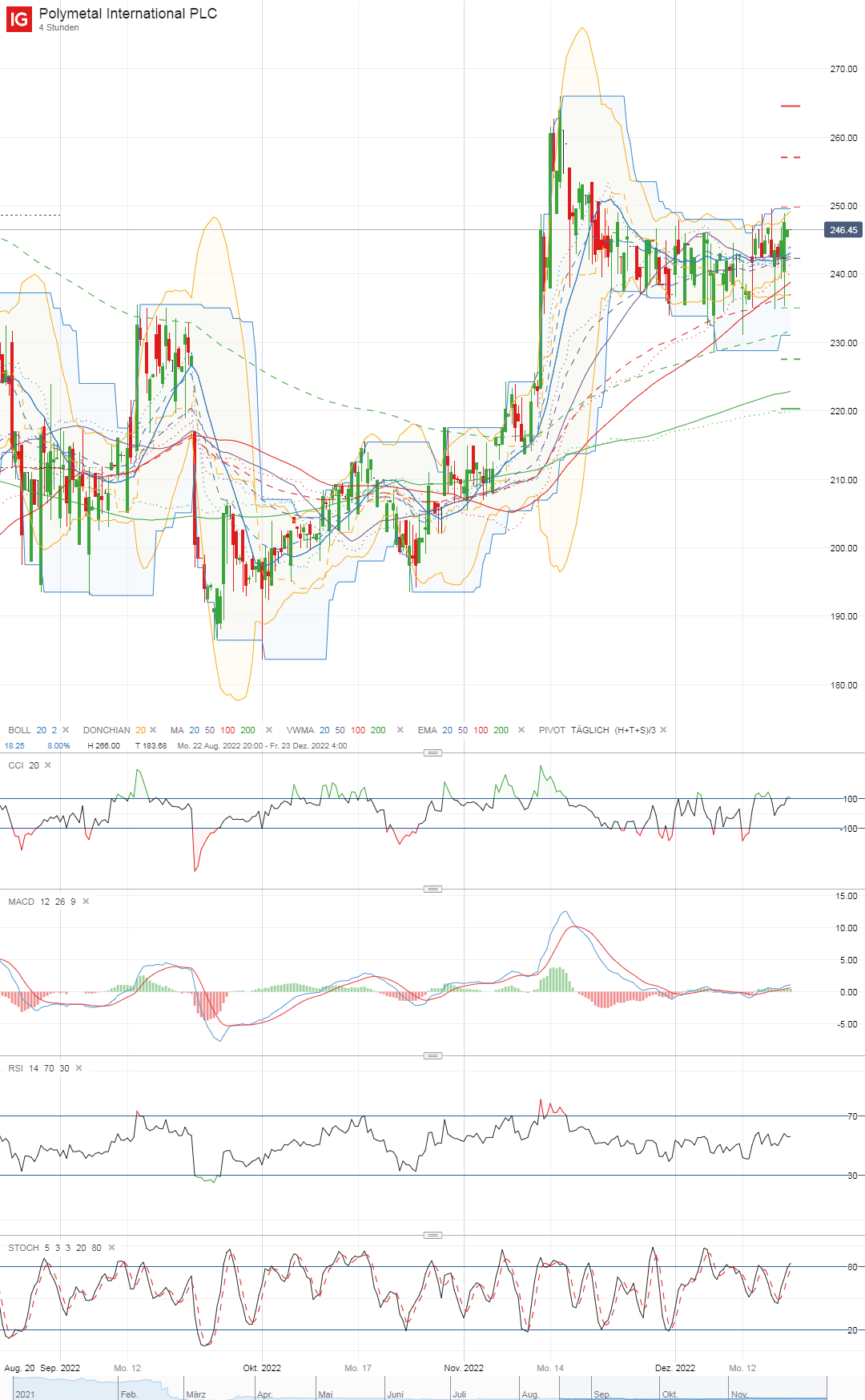Click the 270.00 price axis label
The image size is (865, 1400).
click(843, 69)
